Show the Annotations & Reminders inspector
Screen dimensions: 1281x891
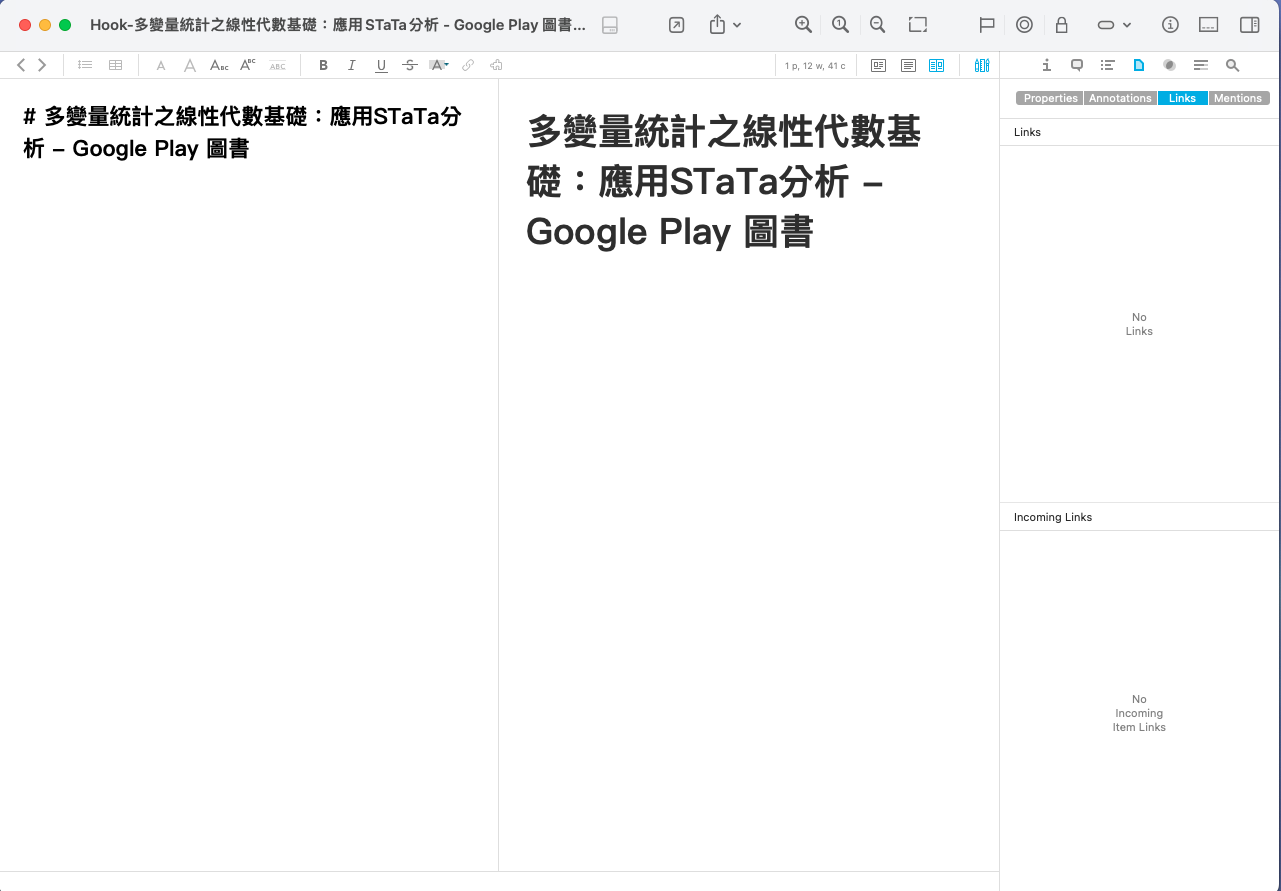click(x=1077, y=65)
